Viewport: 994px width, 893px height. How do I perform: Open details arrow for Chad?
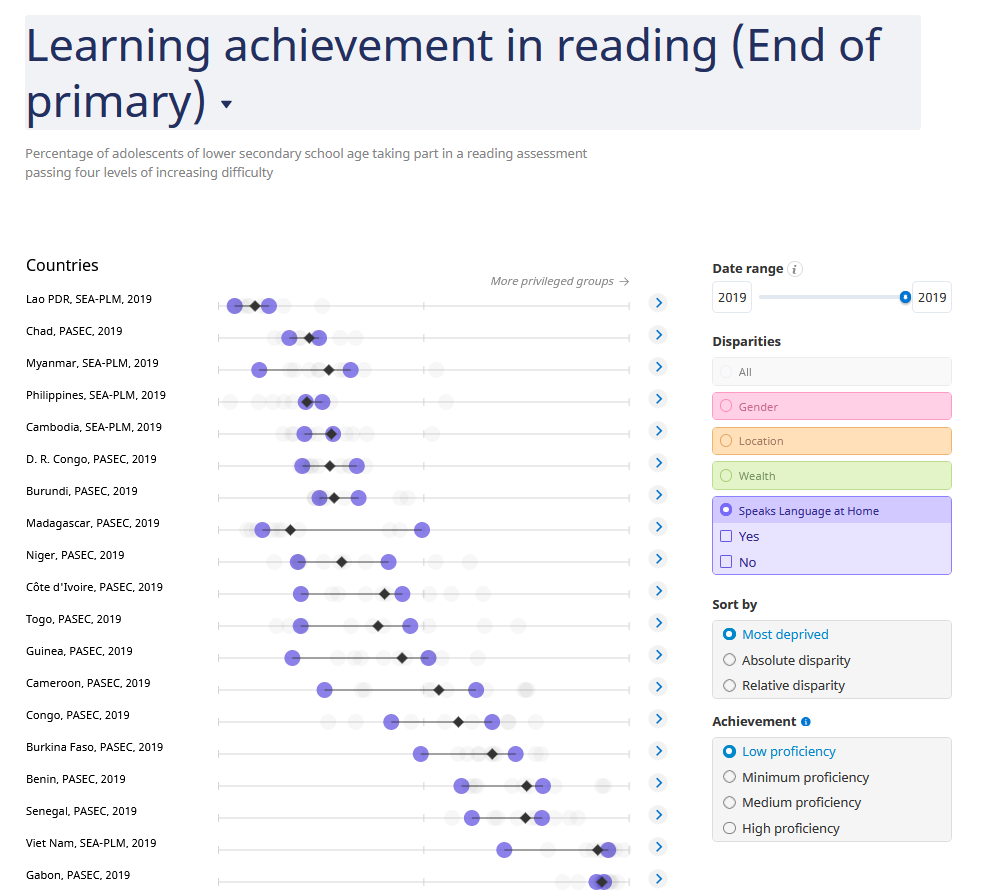coord(658,335)
